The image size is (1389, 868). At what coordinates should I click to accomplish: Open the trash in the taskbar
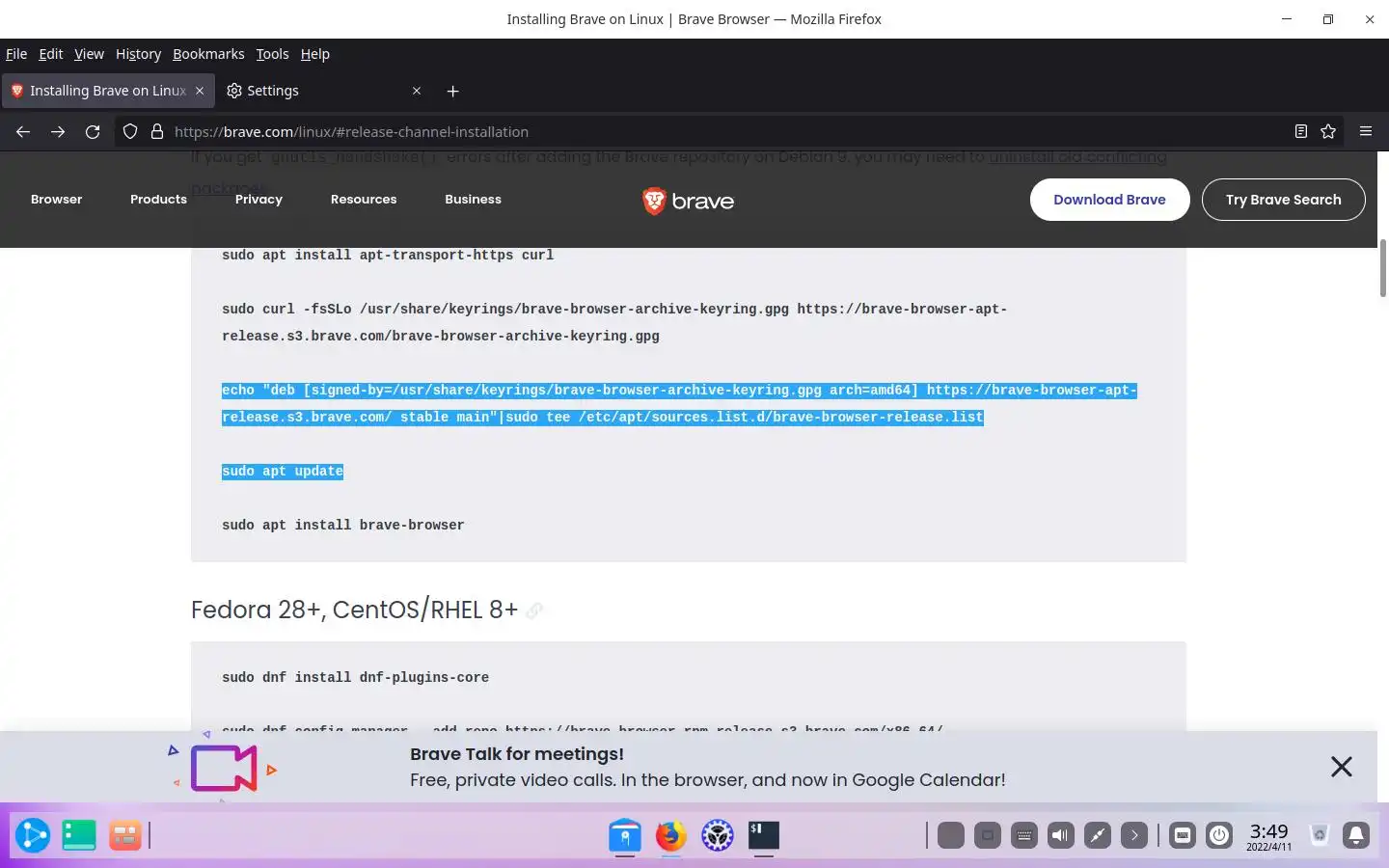click(x=1320, y=835)
